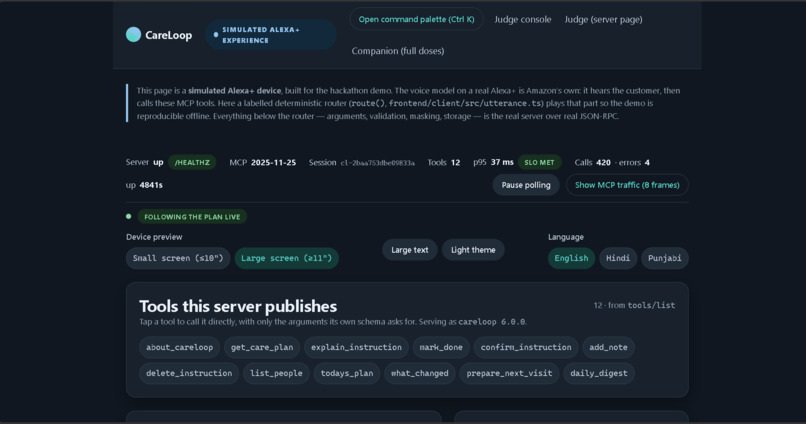806x424 pixels.
Task: Call the explain_instruction tool
Action: [x=356, y=347]
